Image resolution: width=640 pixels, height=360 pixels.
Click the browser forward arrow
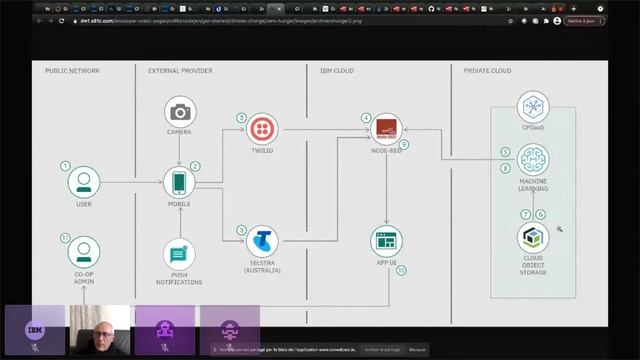[50, 21]
